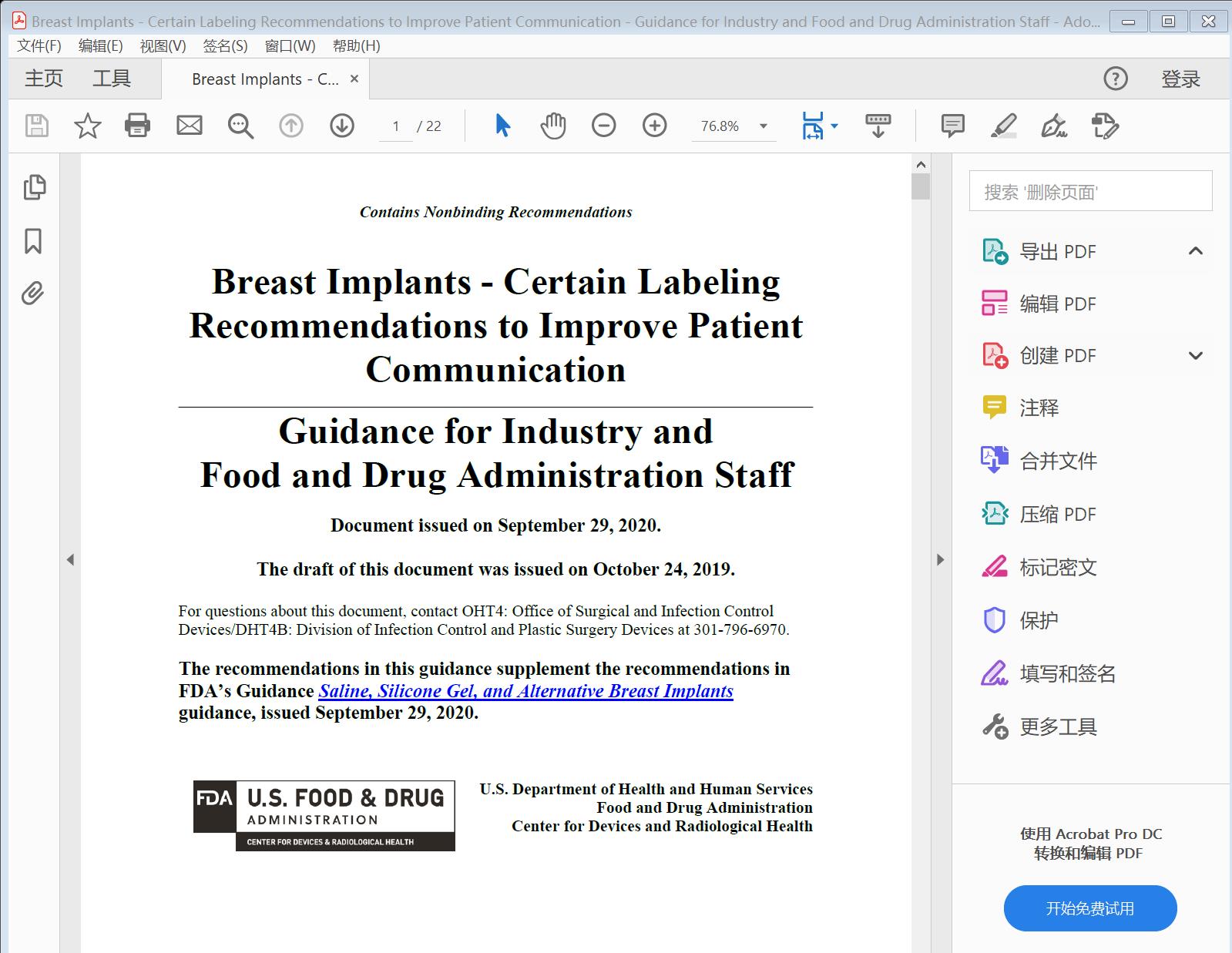Activate the hand pan tool
1232x953 pixels.
pyautogui.click(x=553, y=126)
